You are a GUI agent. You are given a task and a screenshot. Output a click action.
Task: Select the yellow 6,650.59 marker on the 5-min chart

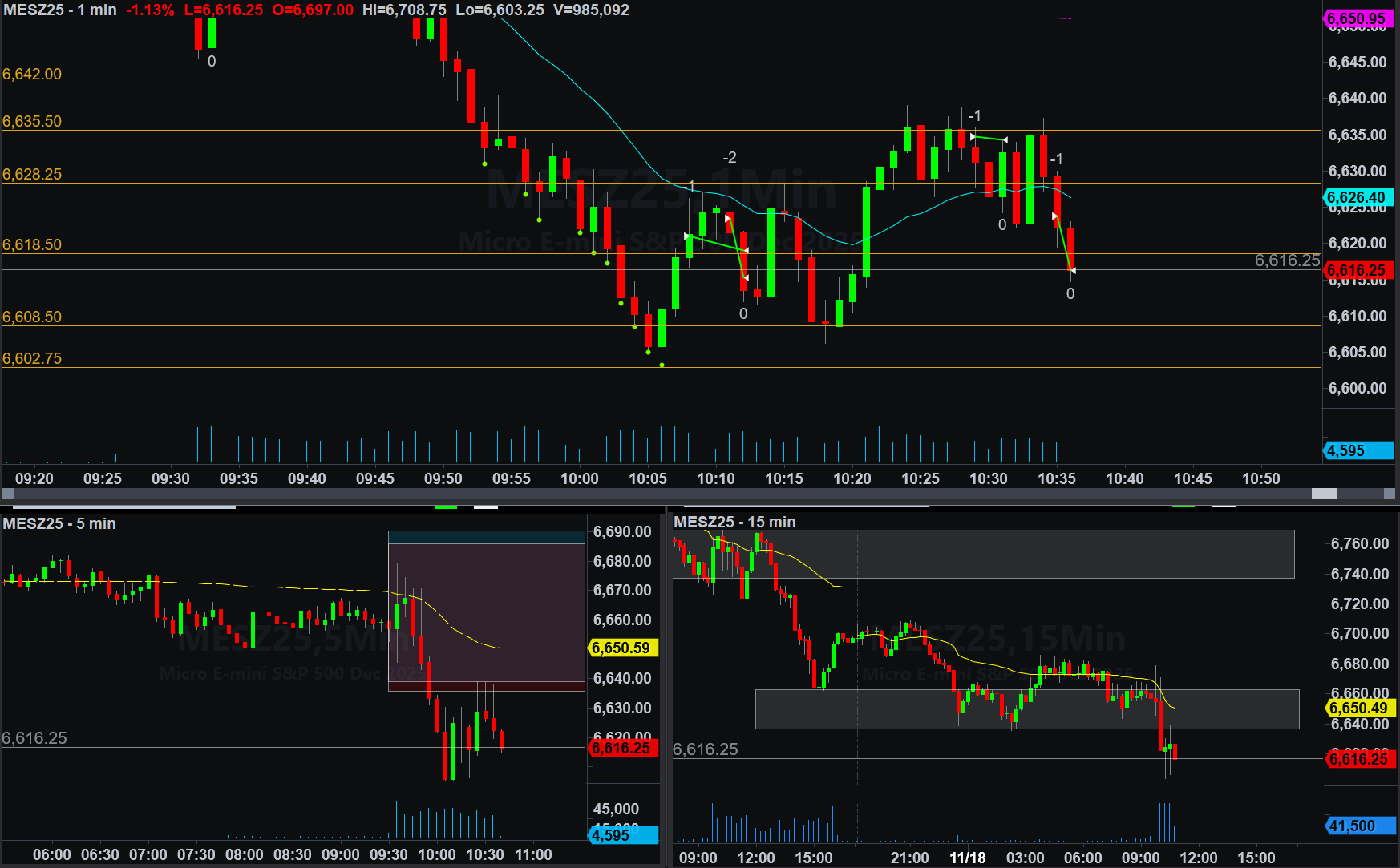point(621,648)
